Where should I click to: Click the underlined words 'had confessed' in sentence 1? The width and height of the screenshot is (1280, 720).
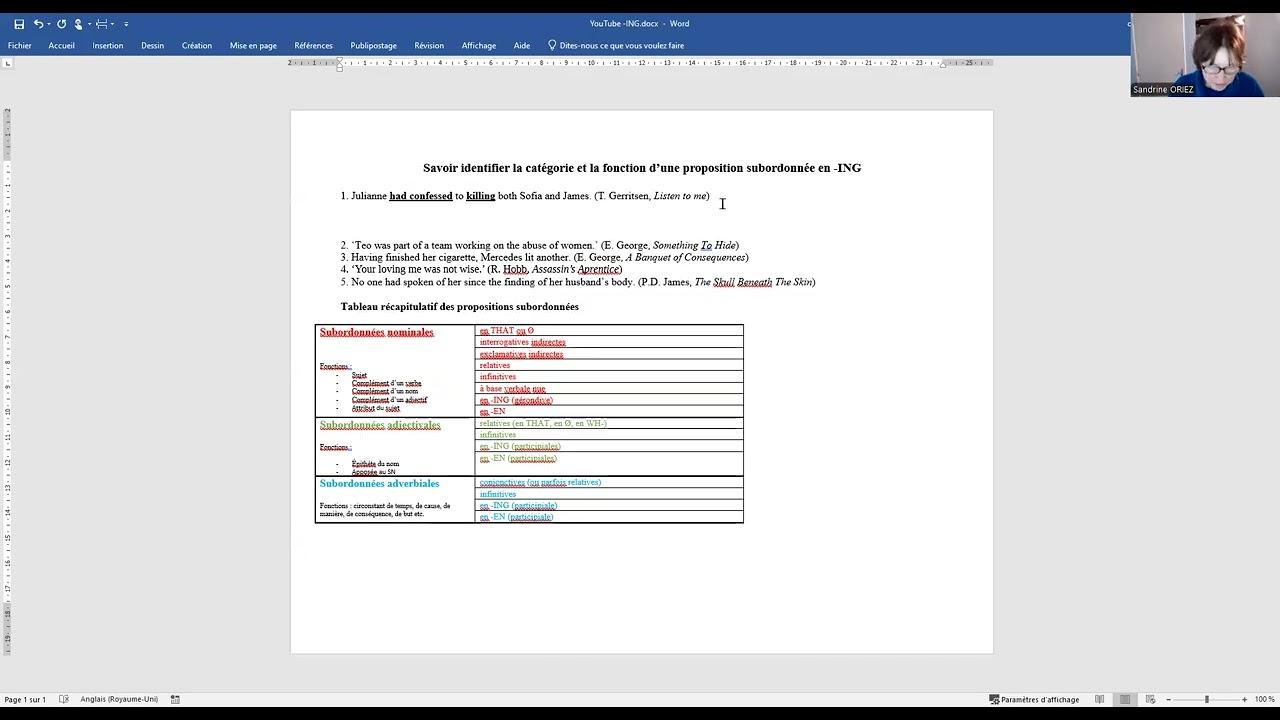pos(421,196)
